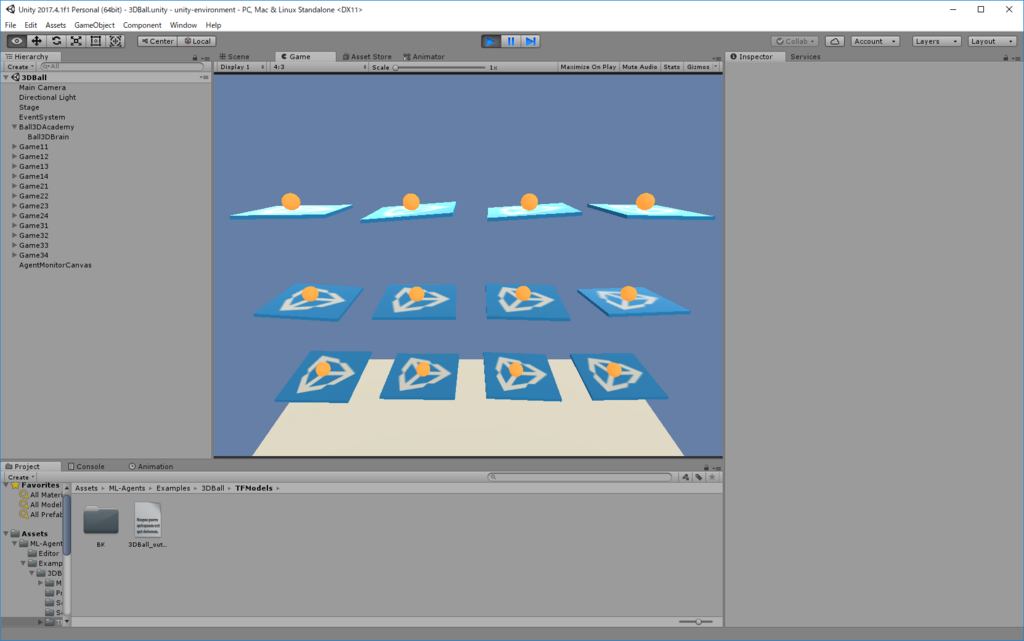1024x641 pixels.
Task: Click the Step frame button
Action: click(x=531, y=41)
